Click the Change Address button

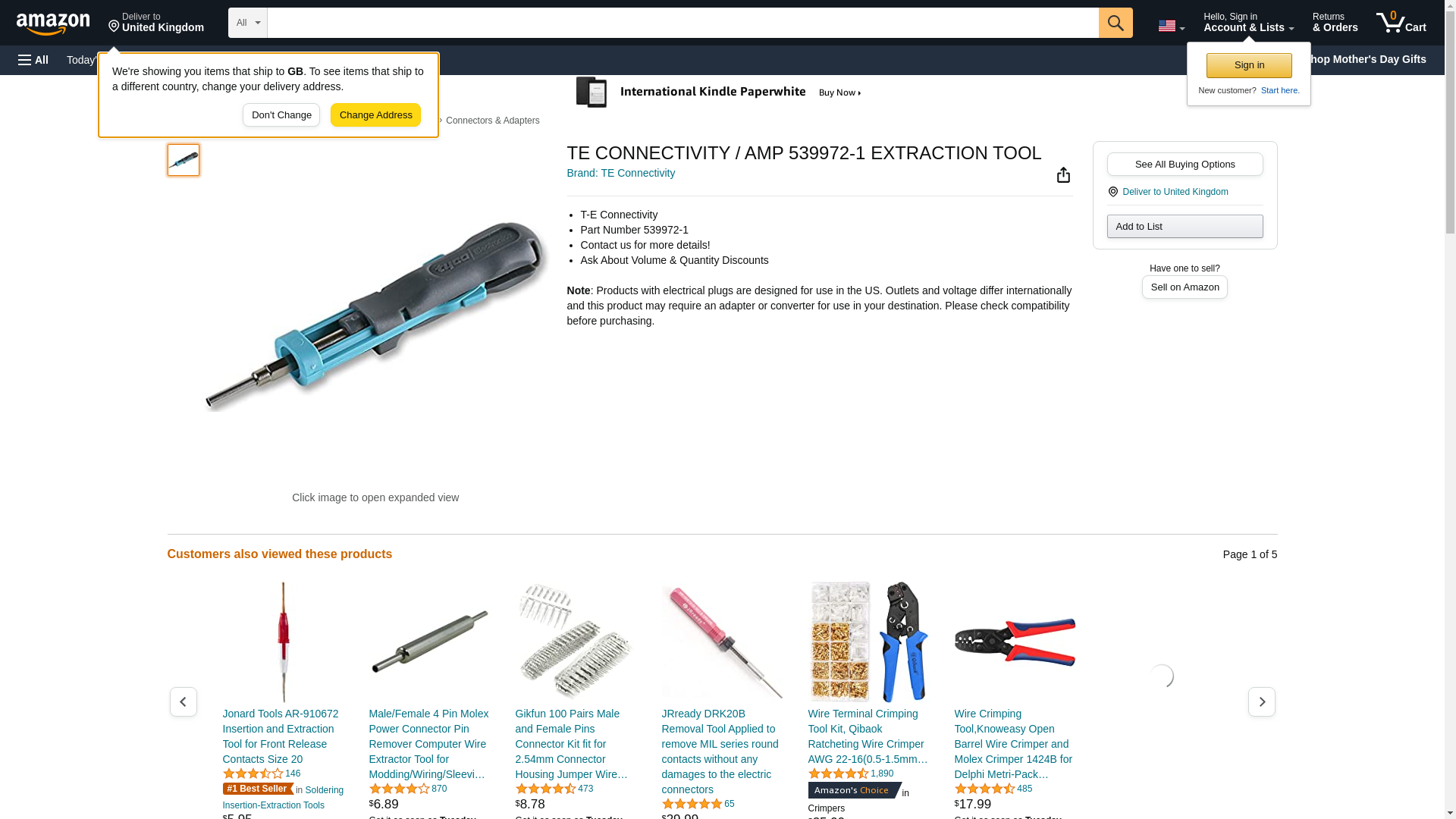coord(375,115)
